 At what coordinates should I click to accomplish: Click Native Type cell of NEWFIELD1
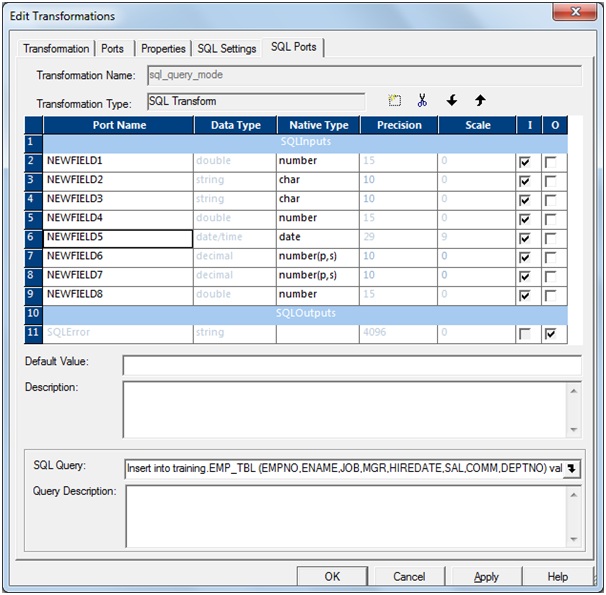tap(318, 163)
